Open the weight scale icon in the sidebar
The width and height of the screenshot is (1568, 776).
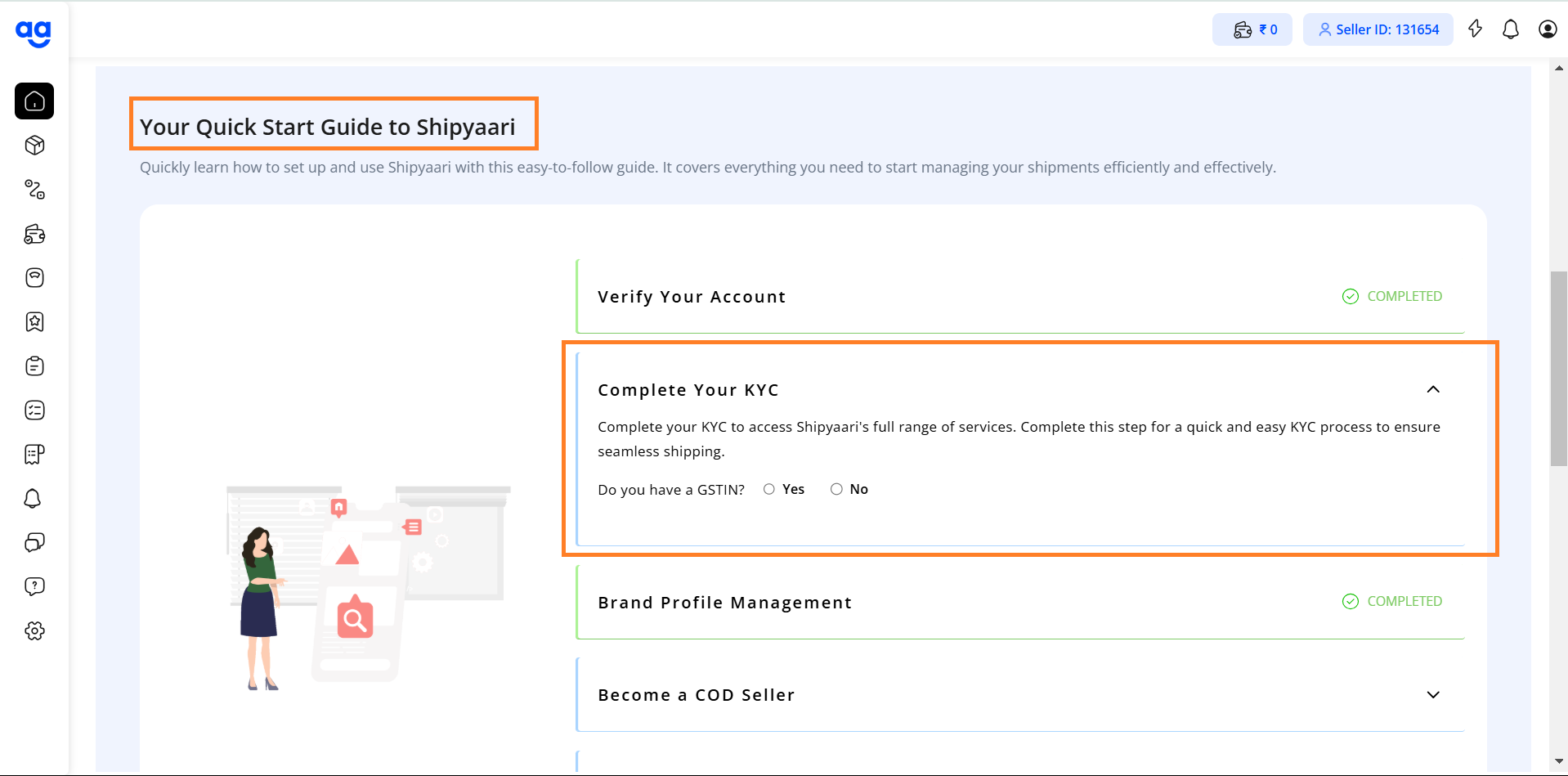pos(34,278)
